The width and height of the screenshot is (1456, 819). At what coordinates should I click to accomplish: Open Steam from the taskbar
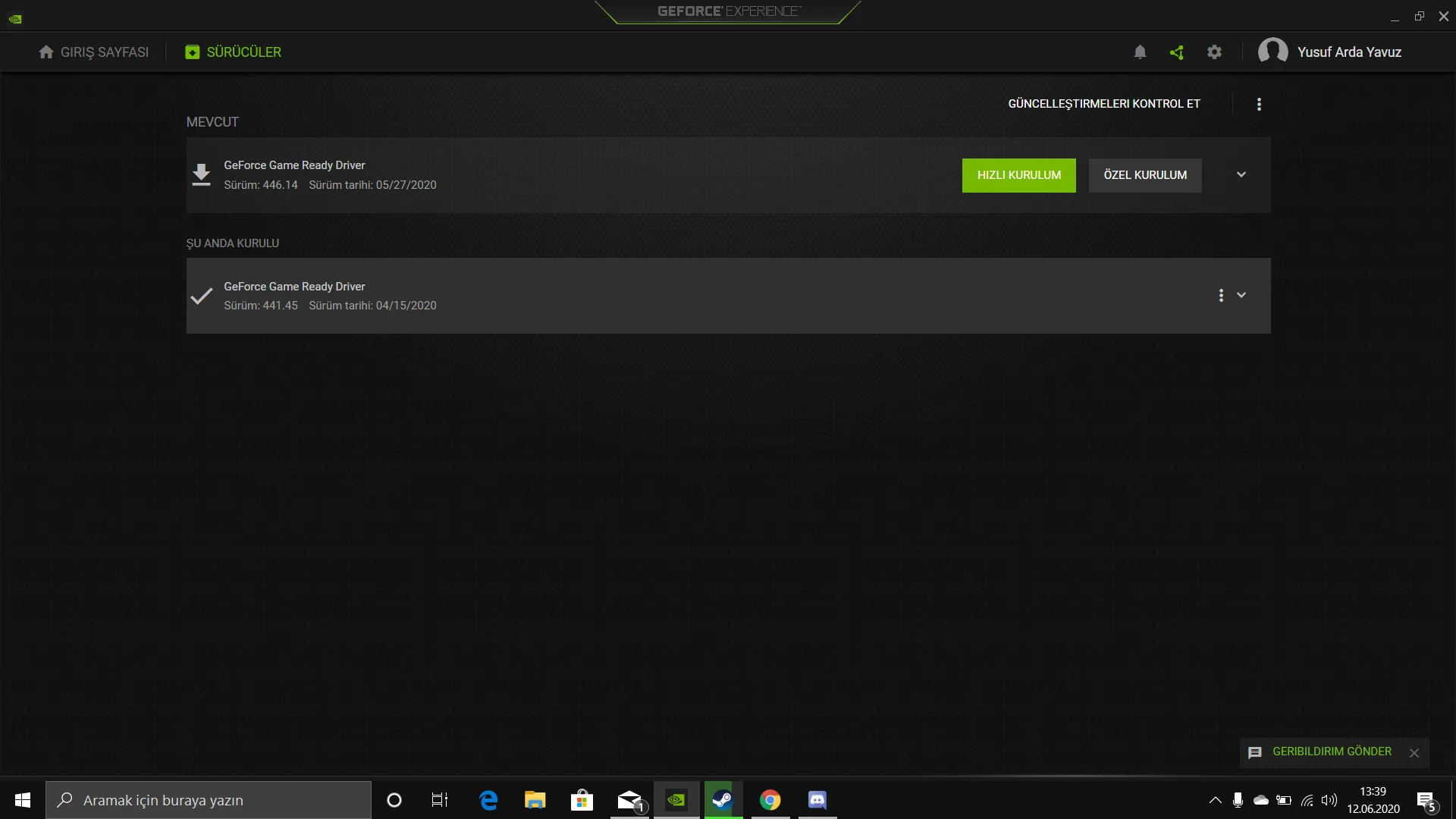pyautogui.click(x=723, y=800)
